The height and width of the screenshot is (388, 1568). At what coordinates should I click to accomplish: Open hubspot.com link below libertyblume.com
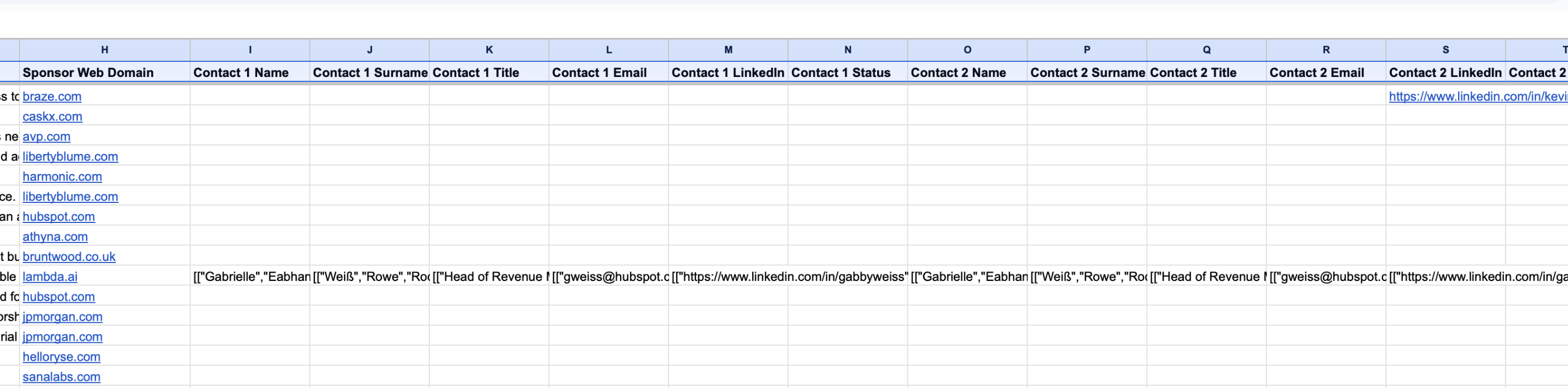click(59, 216)
